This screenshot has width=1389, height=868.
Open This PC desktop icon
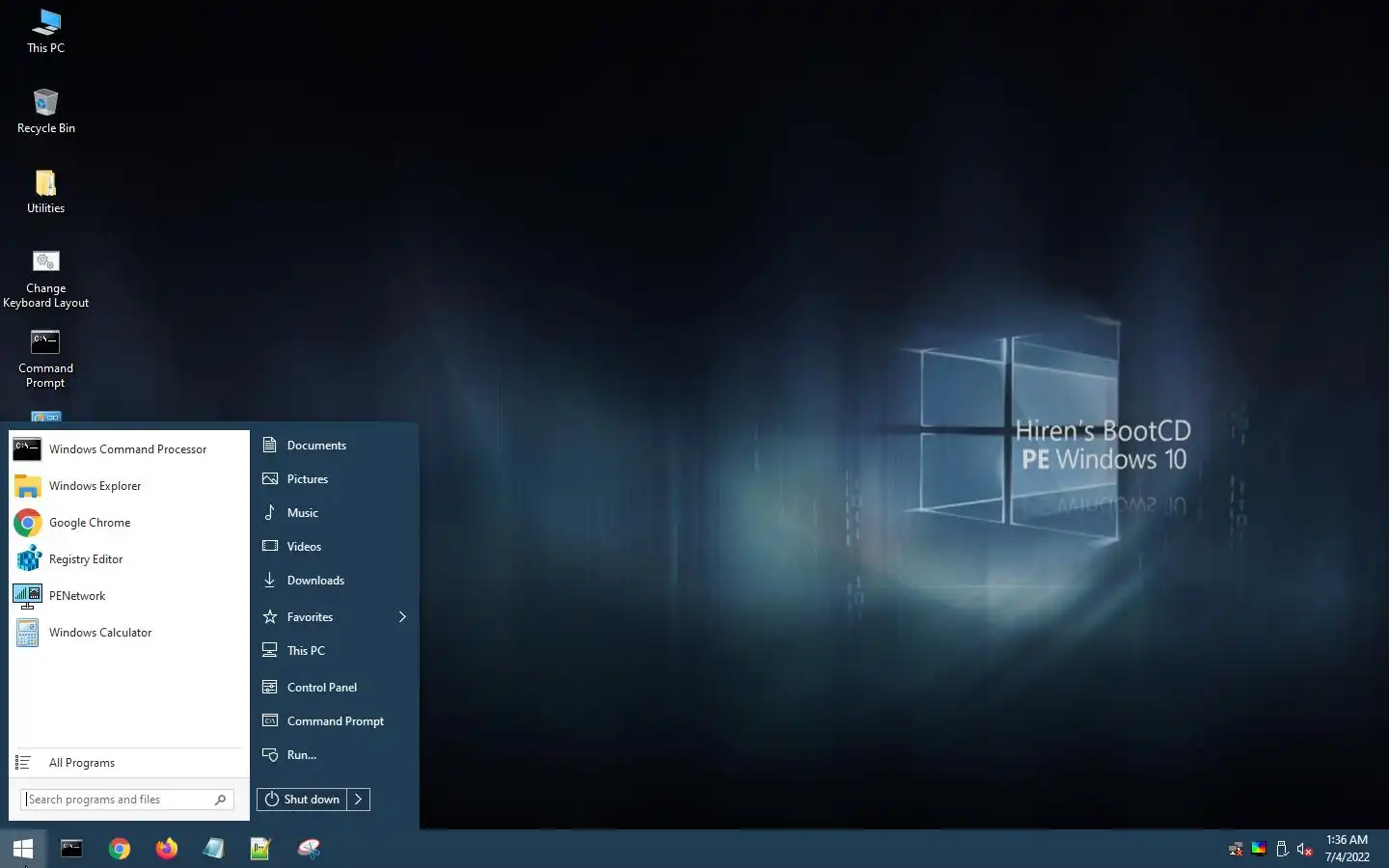[x=45, y=31]
